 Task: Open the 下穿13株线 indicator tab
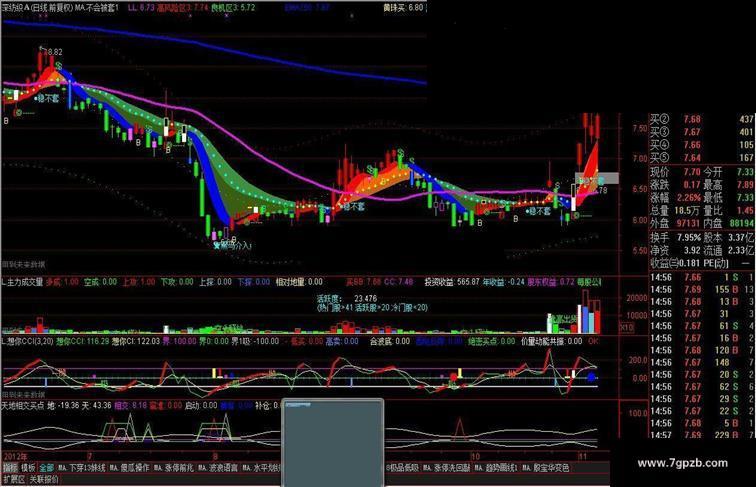click(82, 468)
